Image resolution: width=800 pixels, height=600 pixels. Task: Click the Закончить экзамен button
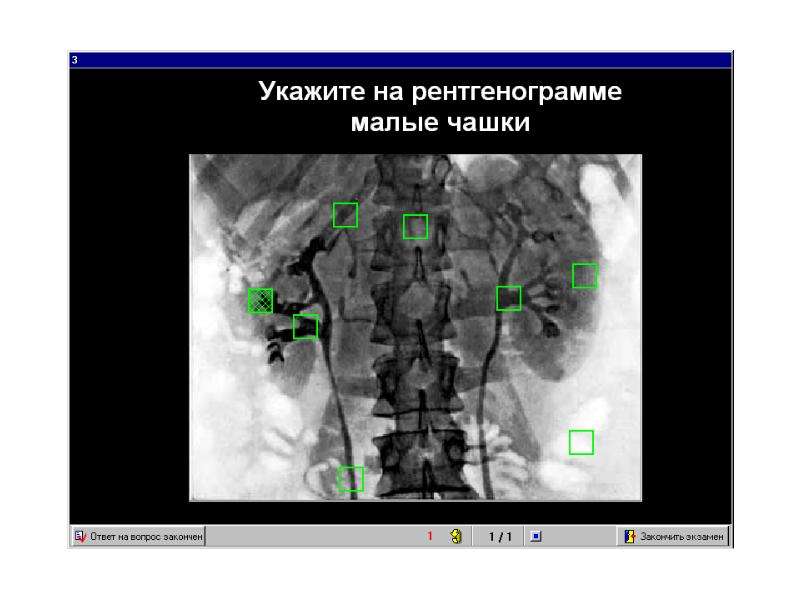coord(673,536)
